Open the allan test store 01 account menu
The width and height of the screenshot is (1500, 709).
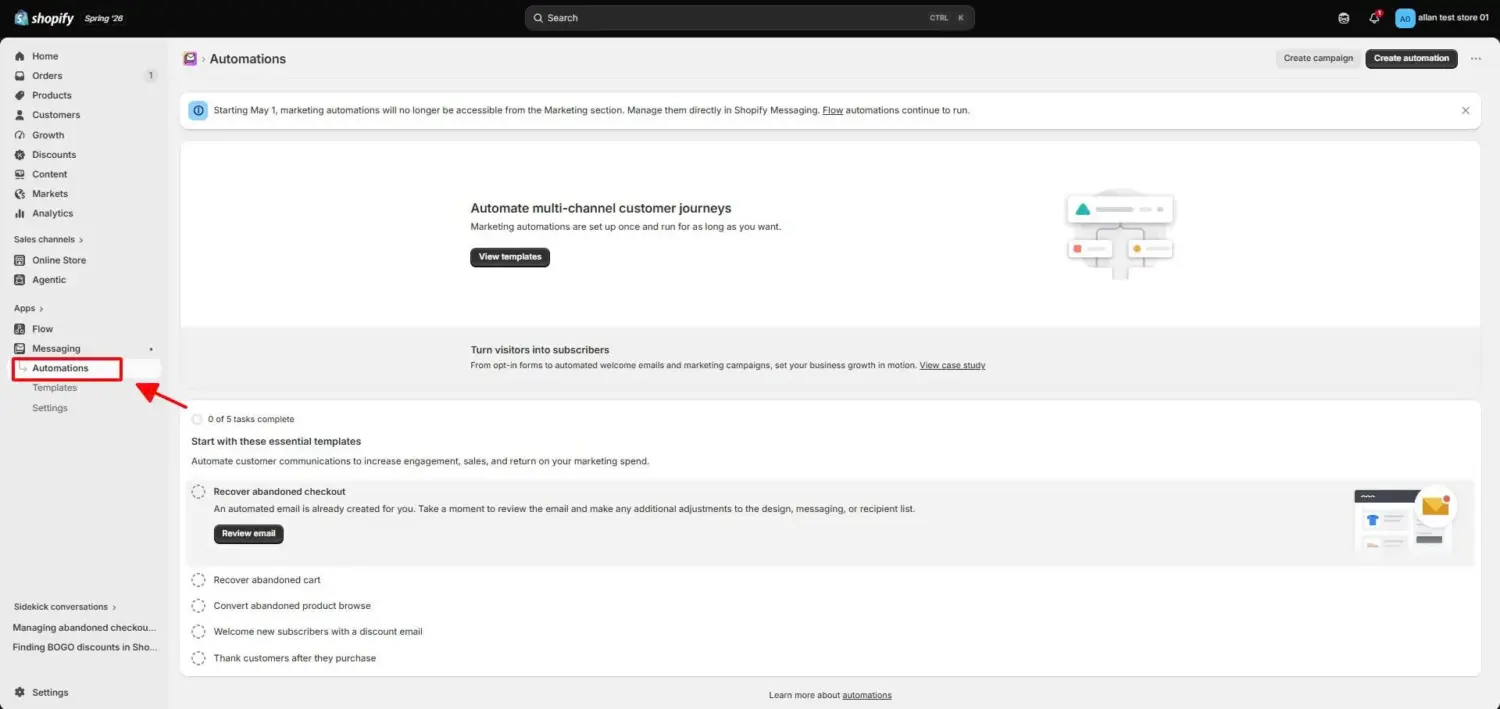click(1442, 18)
